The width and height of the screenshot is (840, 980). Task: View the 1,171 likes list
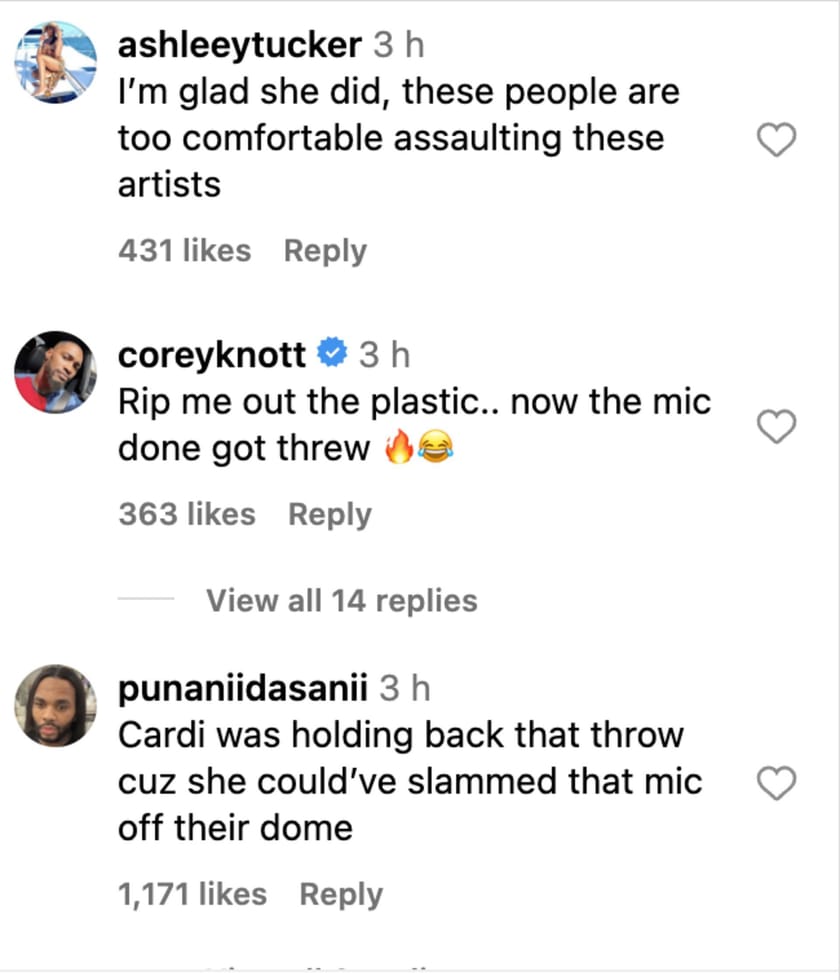[192, 894]
